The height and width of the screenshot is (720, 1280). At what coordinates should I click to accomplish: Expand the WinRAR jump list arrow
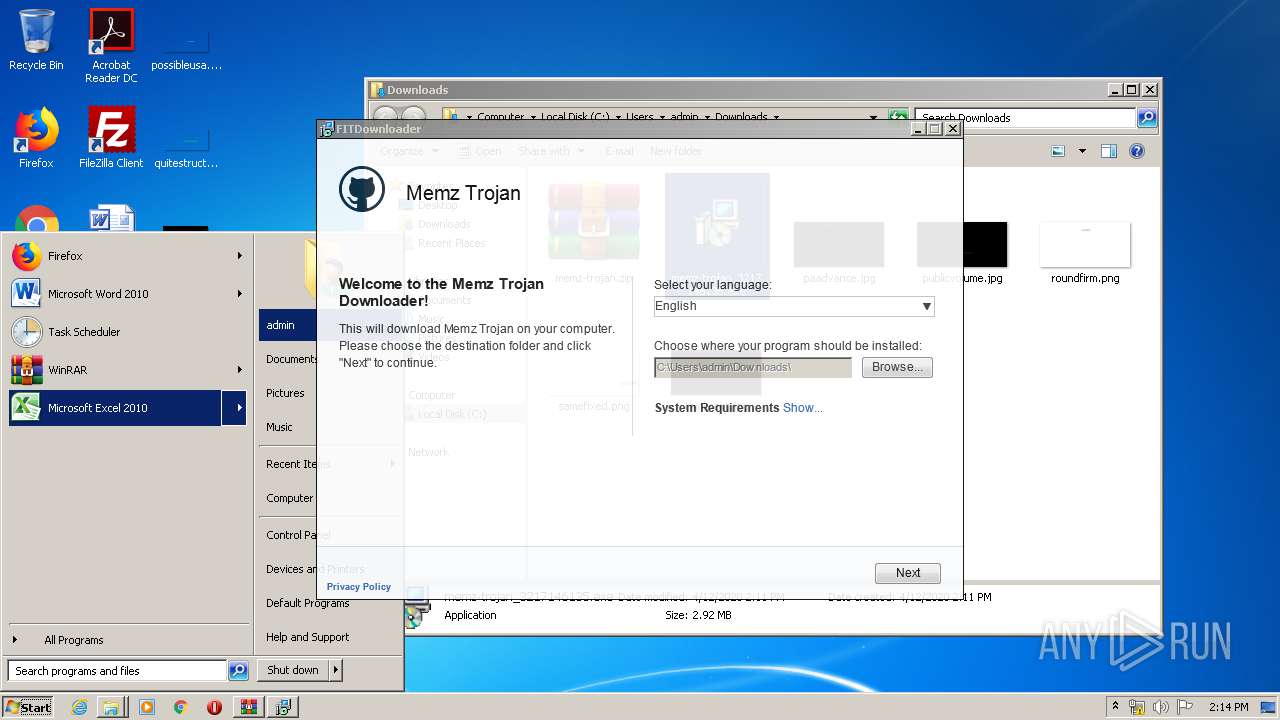[x=239, y=370]
